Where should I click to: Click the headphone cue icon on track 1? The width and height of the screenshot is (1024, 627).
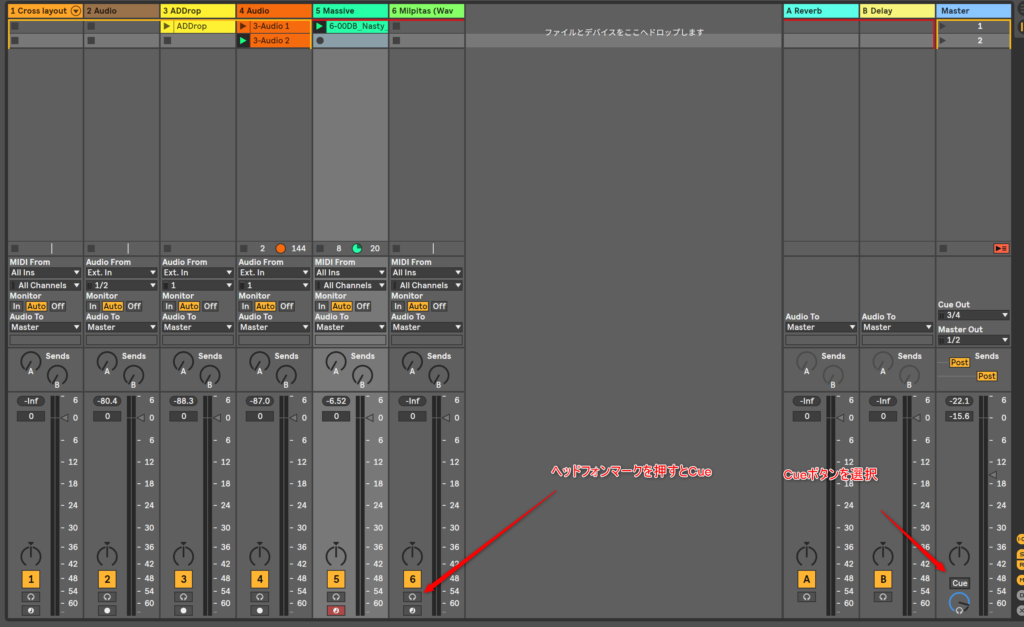31,597
